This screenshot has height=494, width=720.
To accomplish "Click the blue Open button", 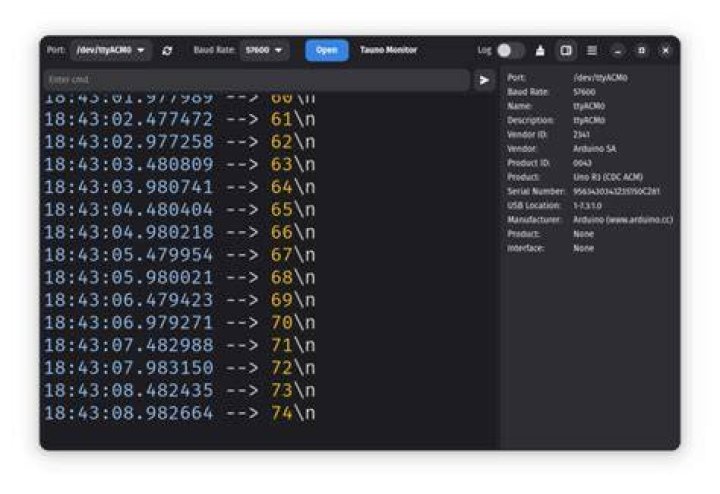I will tap(326, 50).
